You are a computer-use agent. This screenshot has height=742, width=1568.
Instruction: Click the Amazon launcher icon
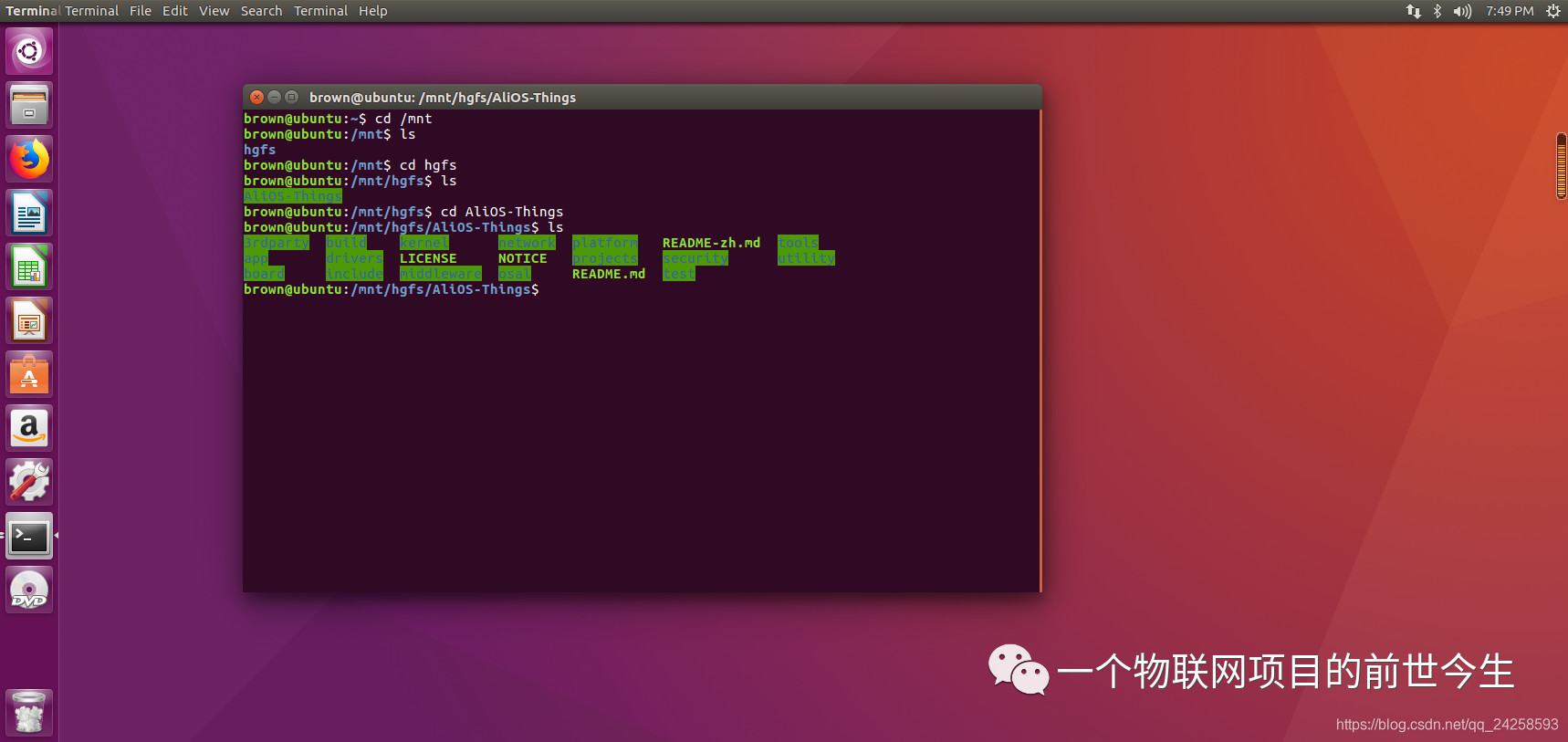tap(29, 428)
